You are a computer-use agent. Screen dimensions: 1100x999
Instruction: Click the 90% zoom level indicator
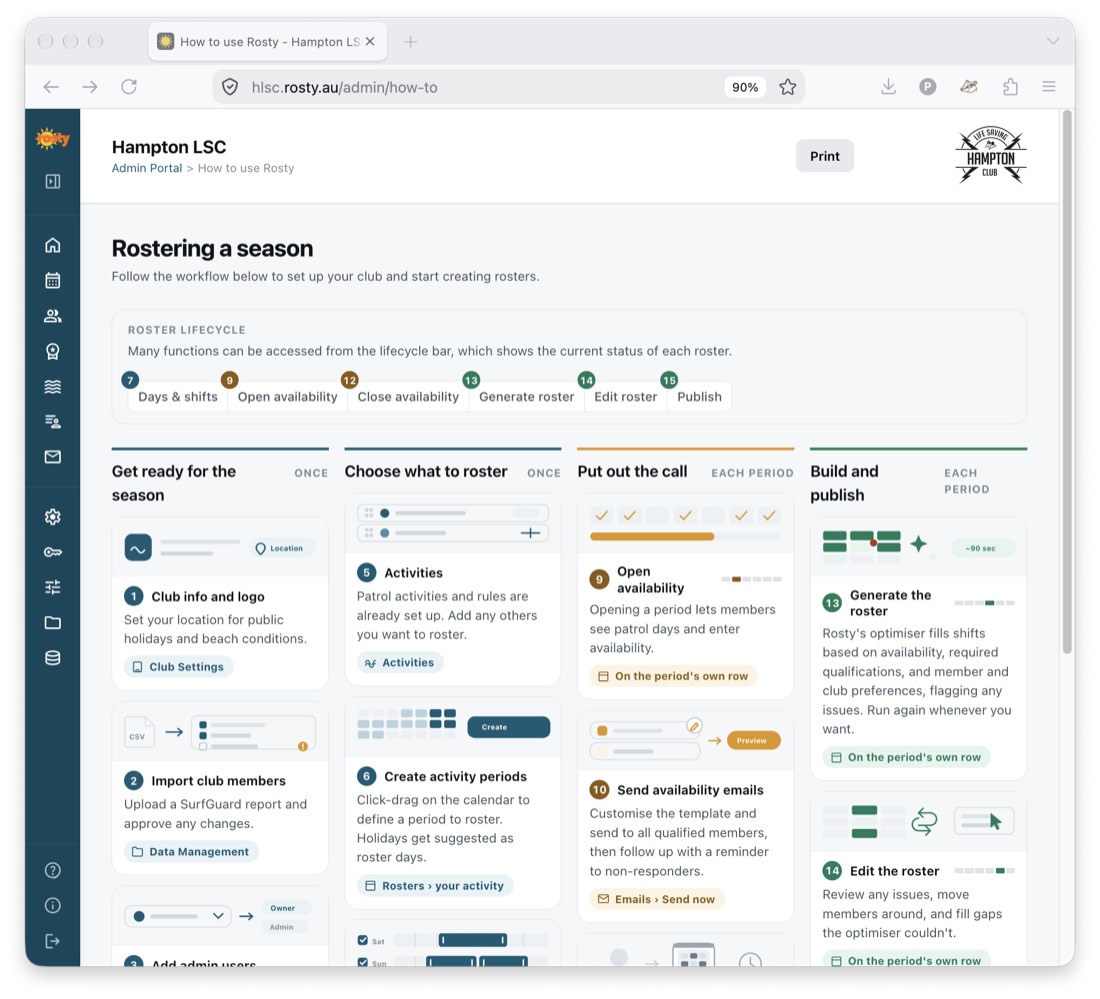pos(744,87)
